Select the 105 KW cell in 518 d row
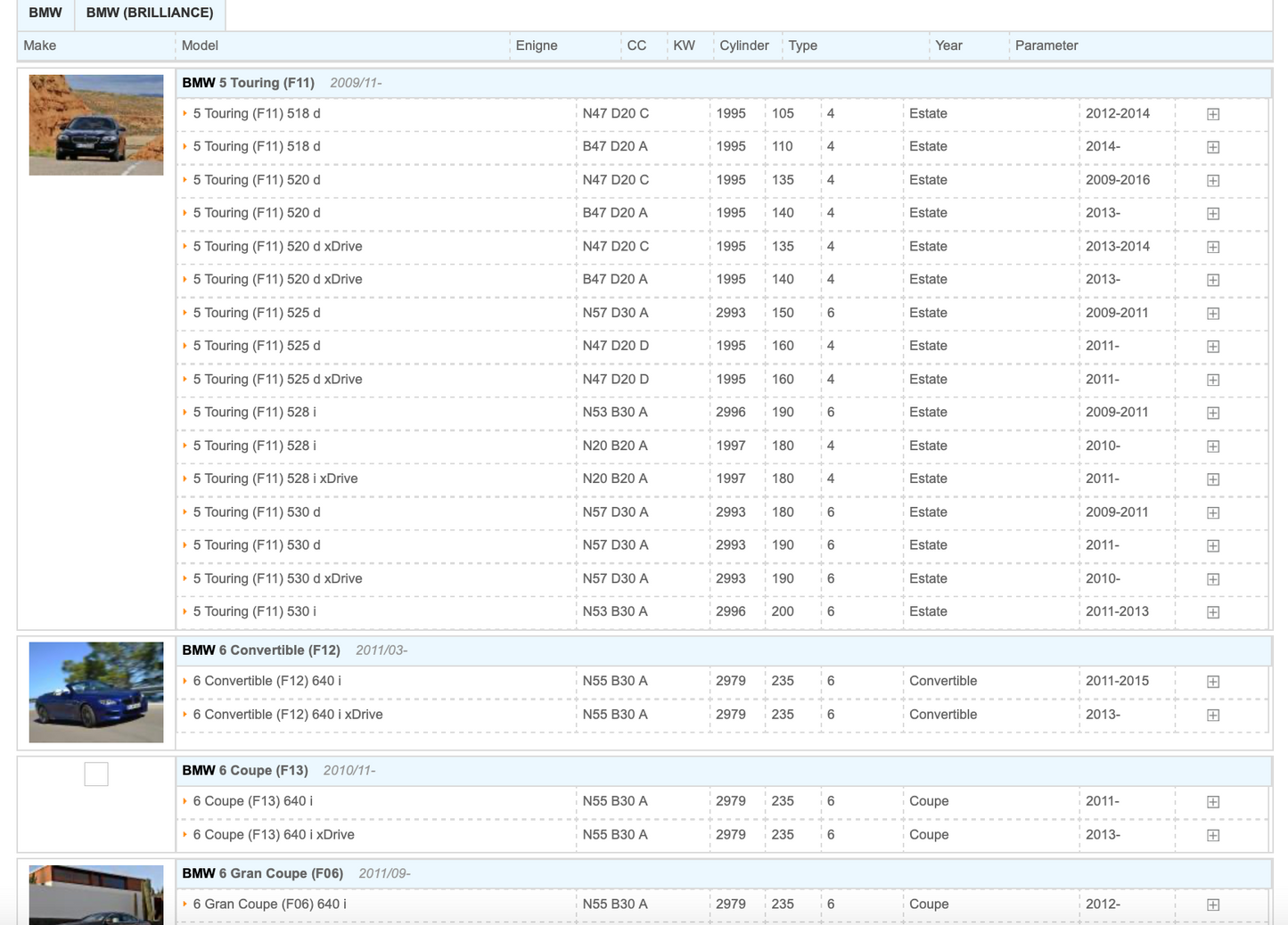The width and height of the screenshot is (1288, 925). (783, 114)
